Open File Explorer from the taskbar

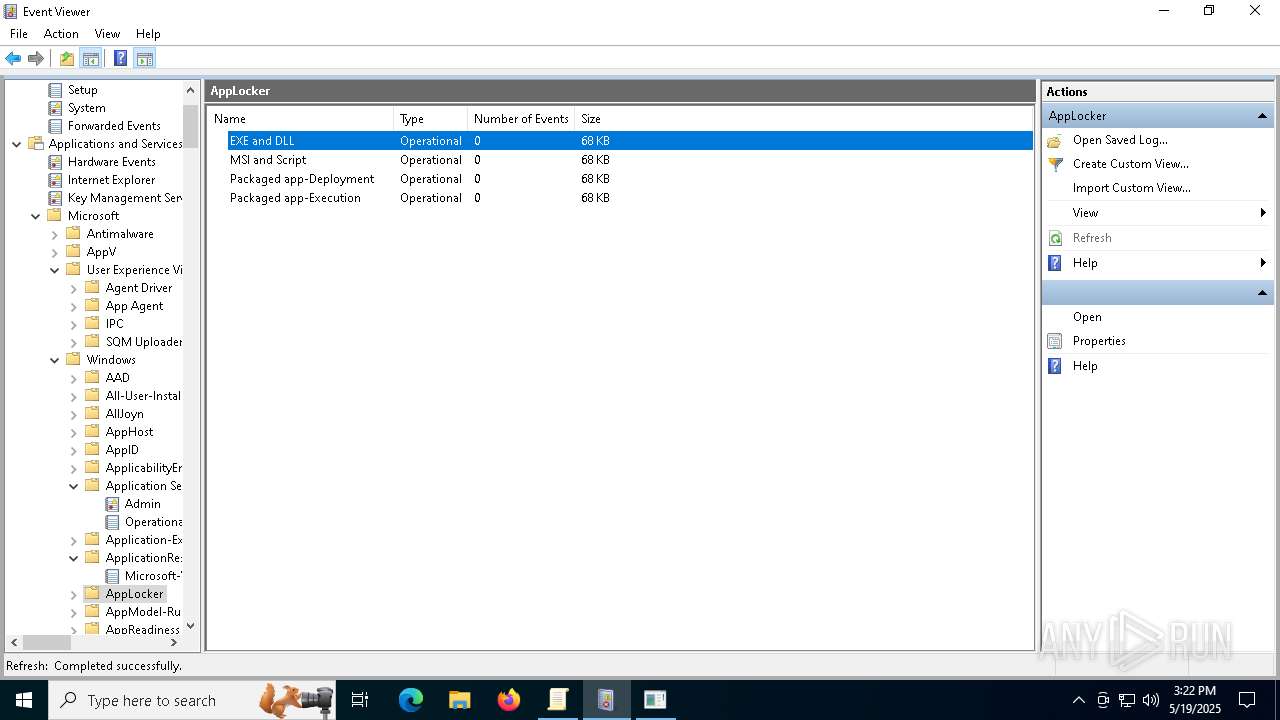[459, 700]
